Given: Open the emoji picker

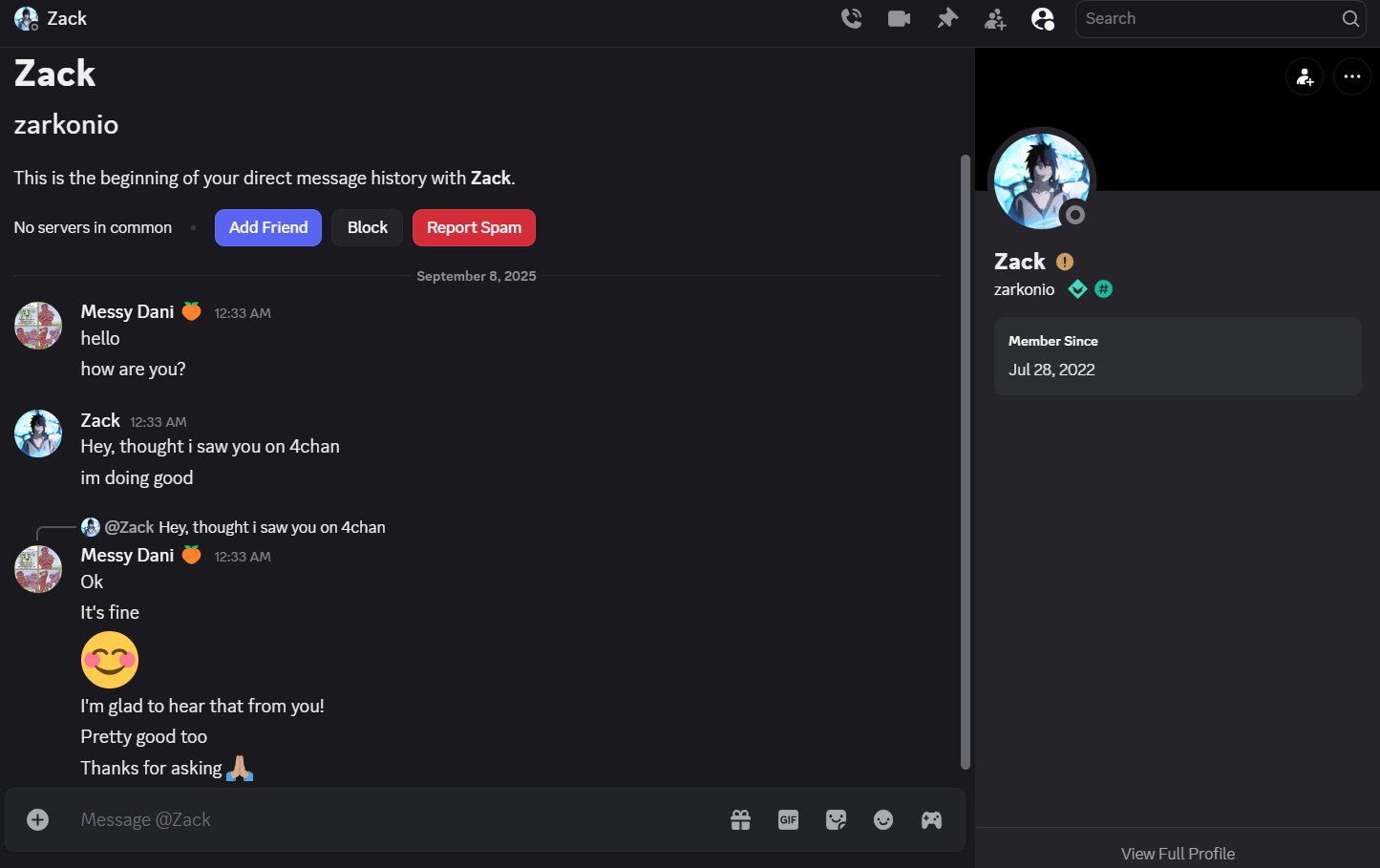Looking at the screenshot, I should (883, 819).
